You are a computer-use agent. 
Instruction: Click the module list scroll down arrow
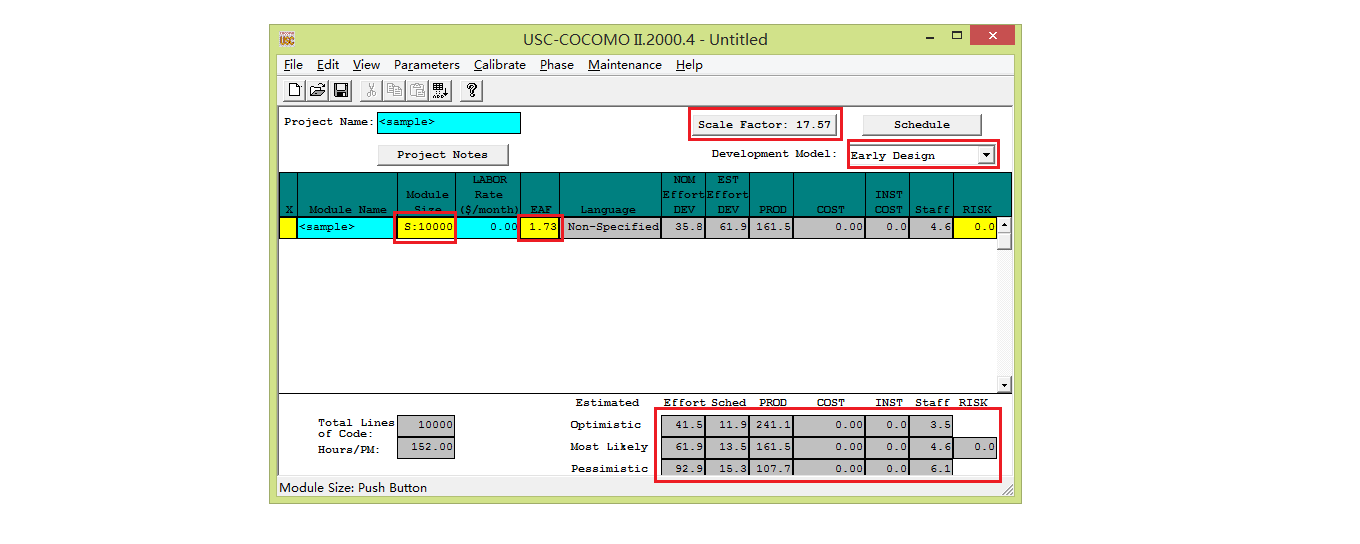(1004, 385)
